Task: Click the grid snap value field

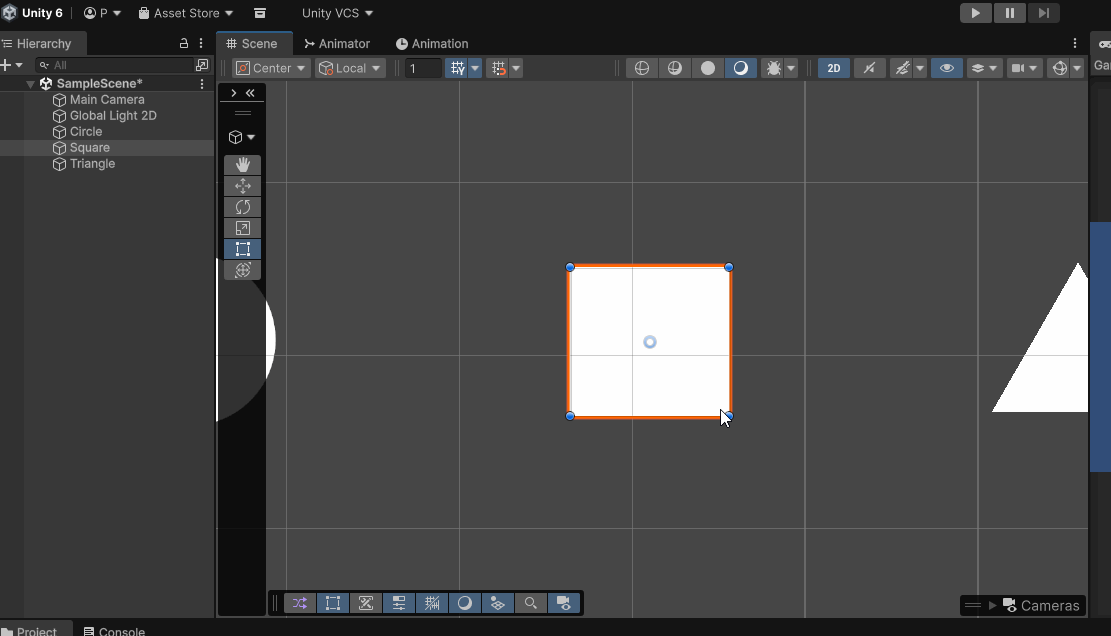Action: coord(423,68)
